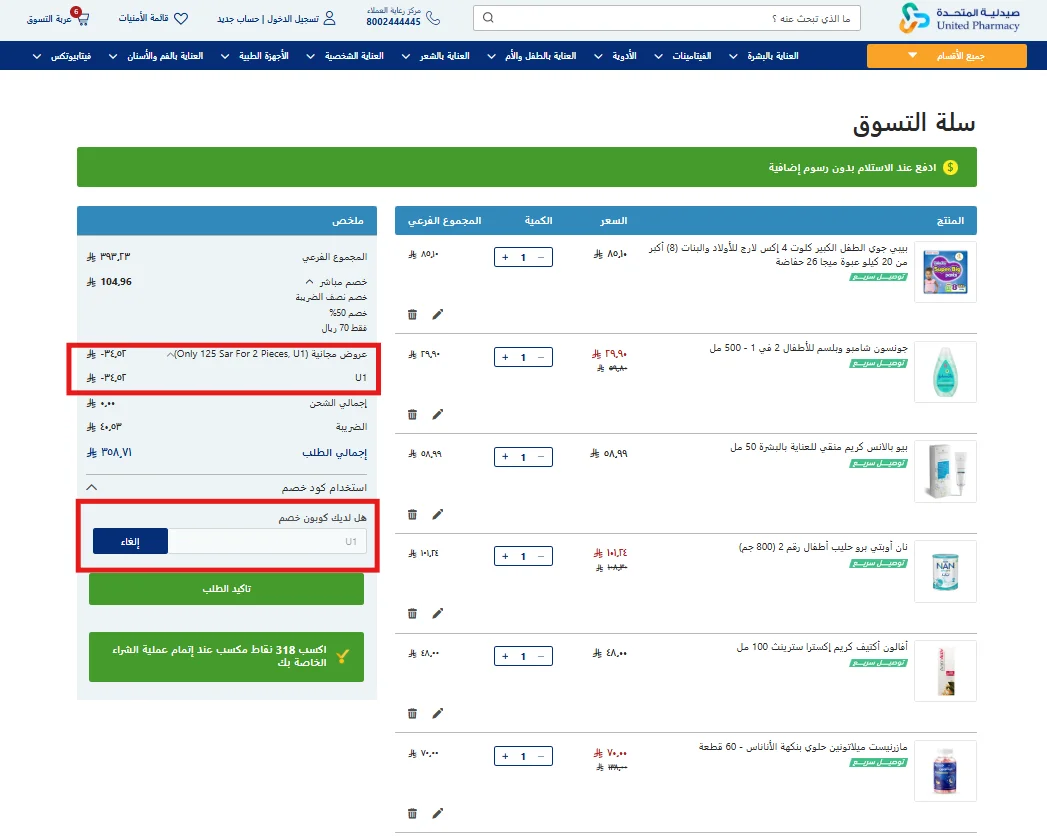The height and width of the screenshot is (836, 1047).
Task: Open the NAN milk can thumbnail
Action: [945, 572]
